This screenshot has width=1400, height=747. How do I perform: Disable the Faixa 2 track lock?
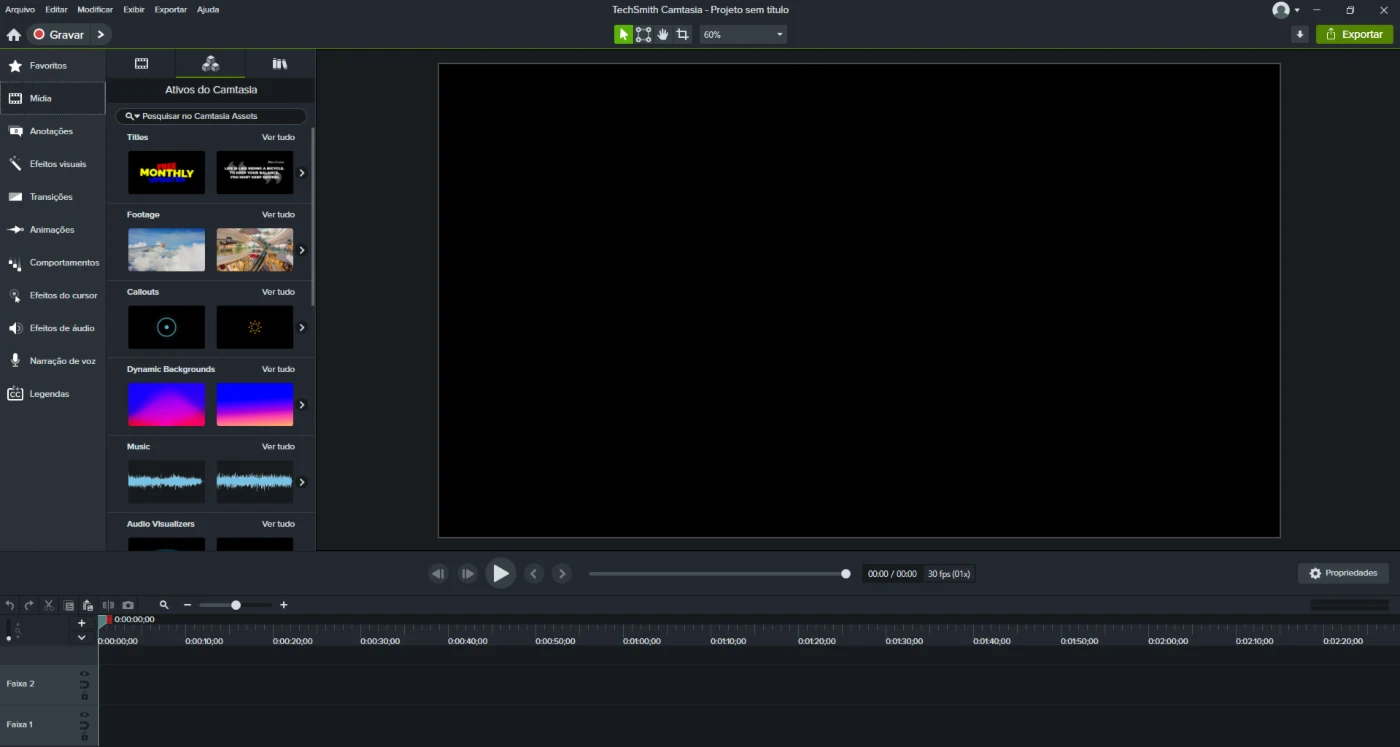pos(84,696)
